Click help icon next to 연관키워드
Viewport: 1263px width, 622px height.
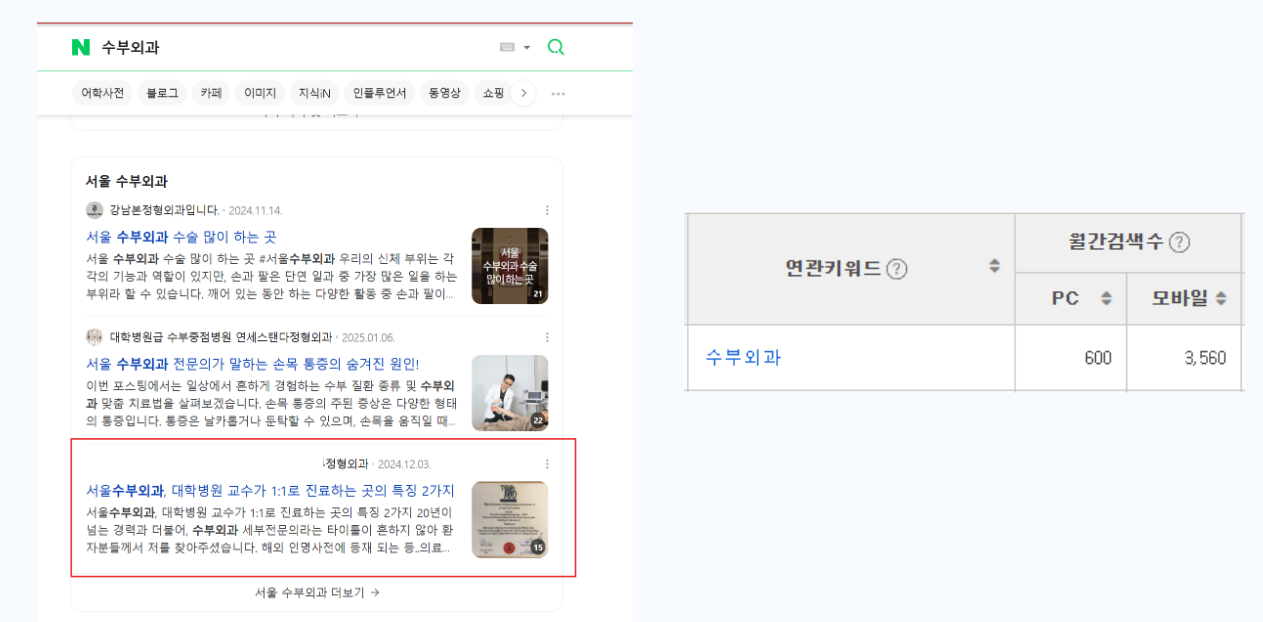point(897,268)
